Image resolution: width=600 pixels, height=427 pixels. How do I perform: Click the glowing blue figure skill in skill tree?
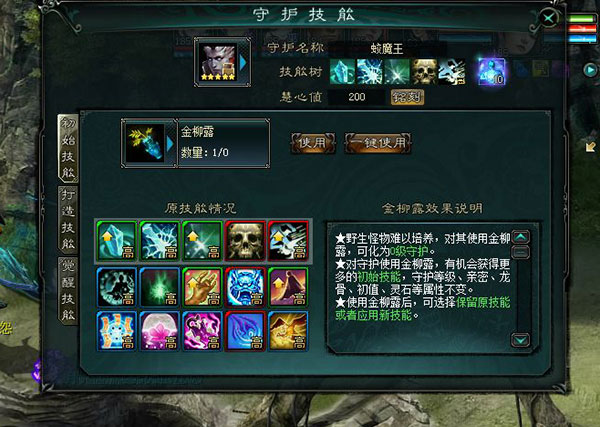click(492, 71)
